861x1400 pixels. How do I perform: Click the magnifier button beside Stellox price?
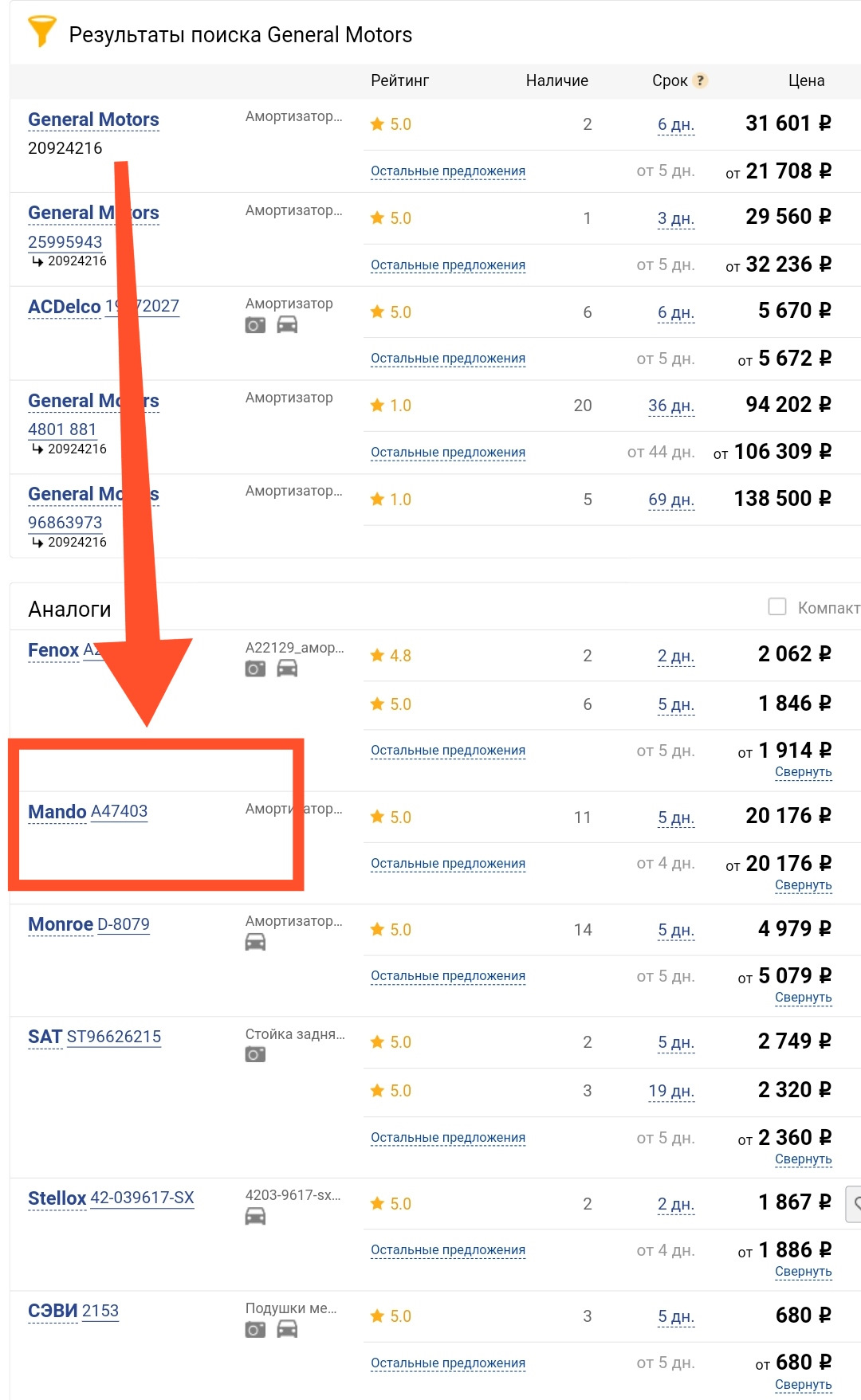tap(855, 1204)
